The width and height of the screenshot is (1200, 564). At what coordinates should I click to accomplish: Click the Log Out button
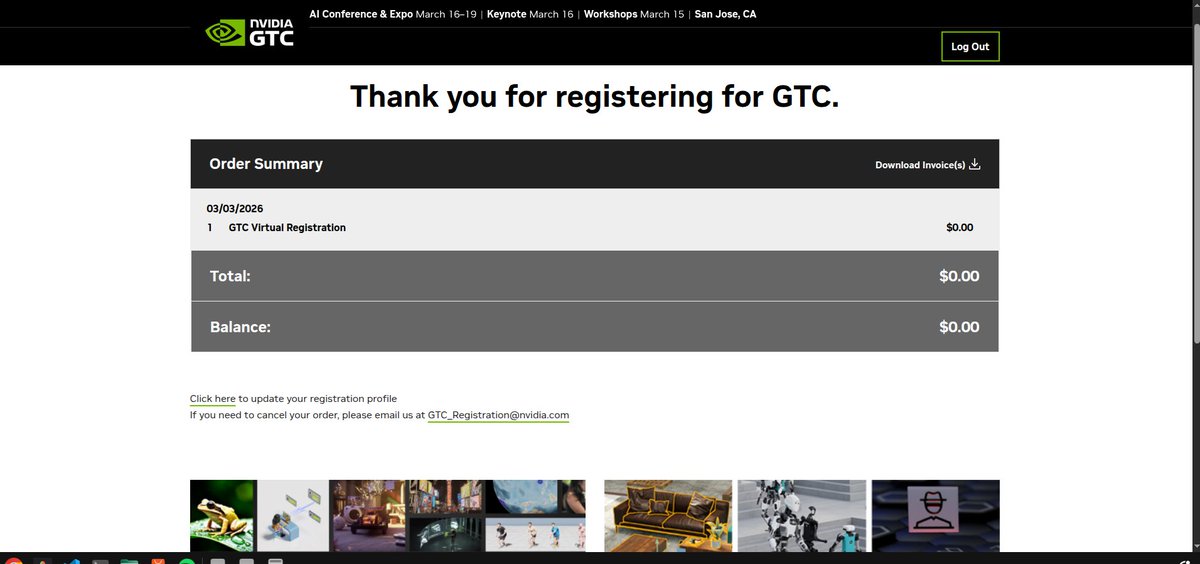(970, 47)
